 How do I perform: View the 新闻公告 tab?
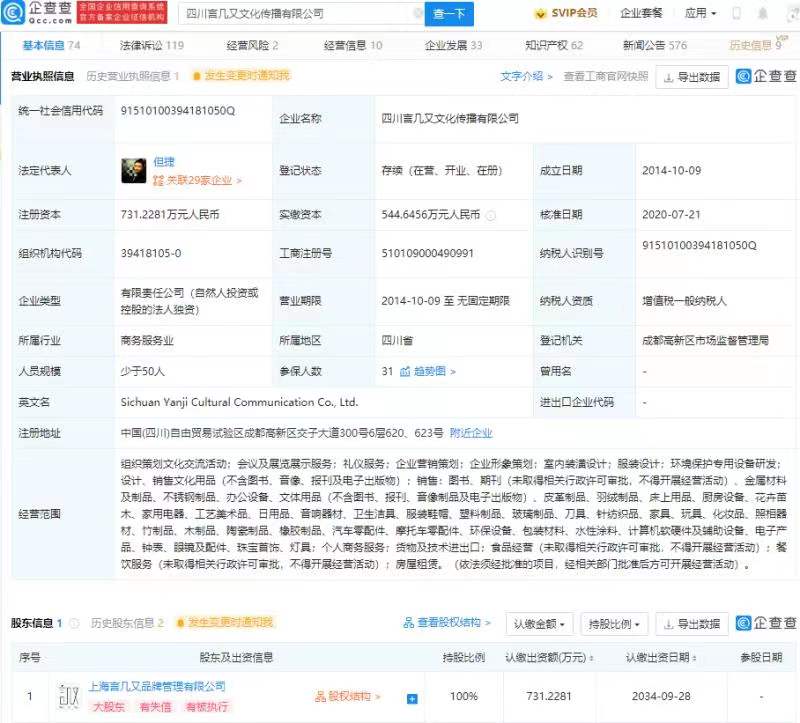click(655, 45)
